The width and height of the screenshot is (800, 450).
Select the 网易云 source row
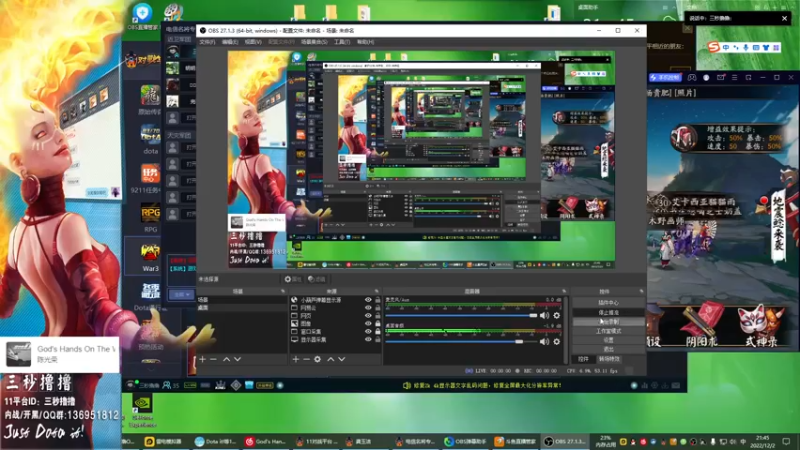coord(335,308)
